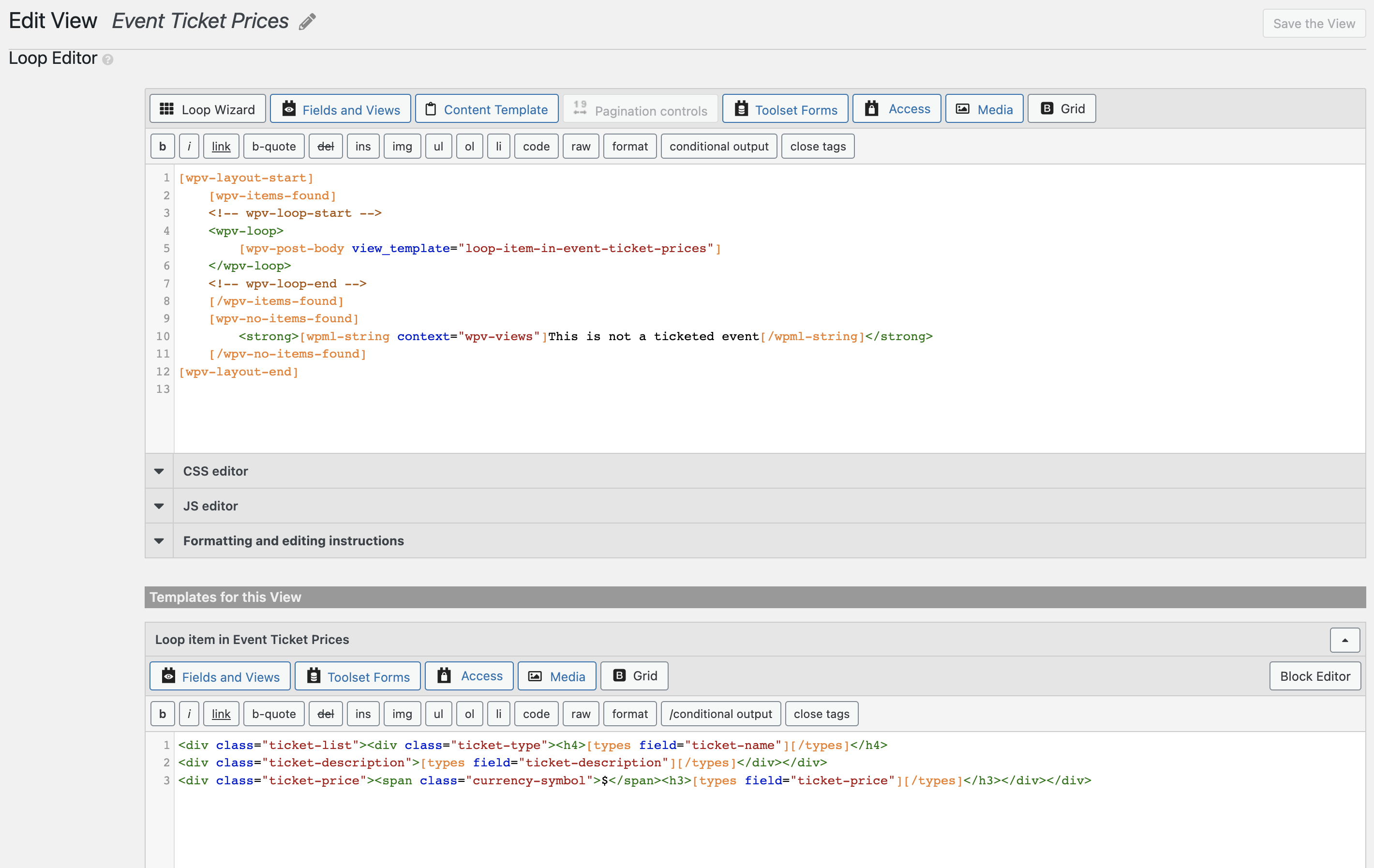The image size is (1374, 868).
Task: Expand the JS editor section
Action: click(x=755, y=506)
